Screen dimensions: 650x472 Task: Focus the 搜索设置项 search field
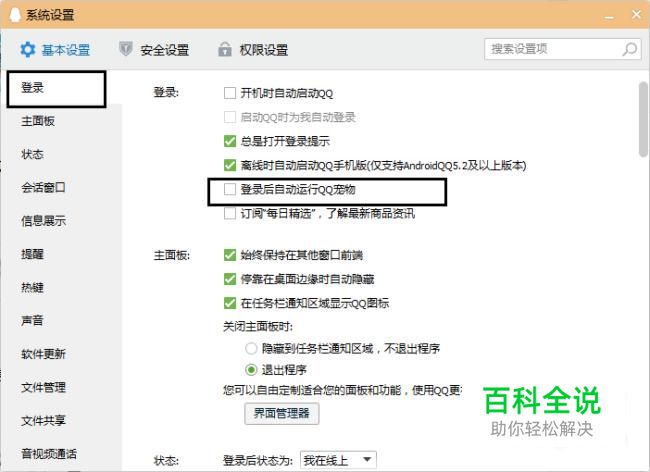563,49
